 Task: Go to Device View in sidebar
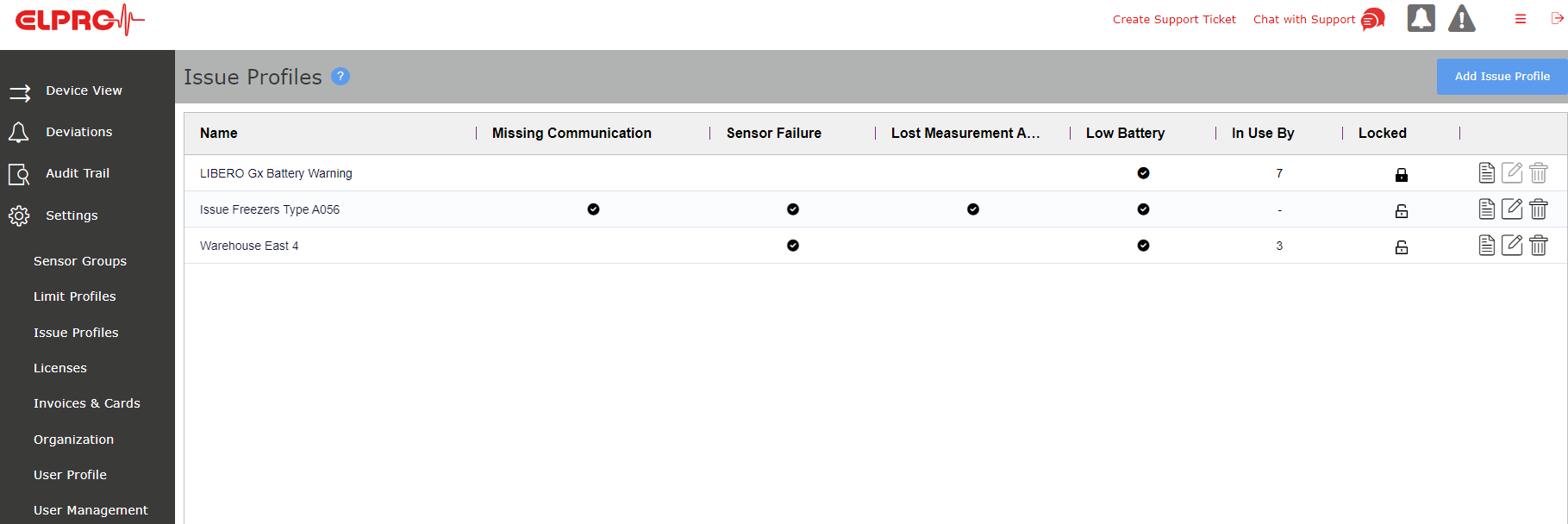click(x=84, y=90)
